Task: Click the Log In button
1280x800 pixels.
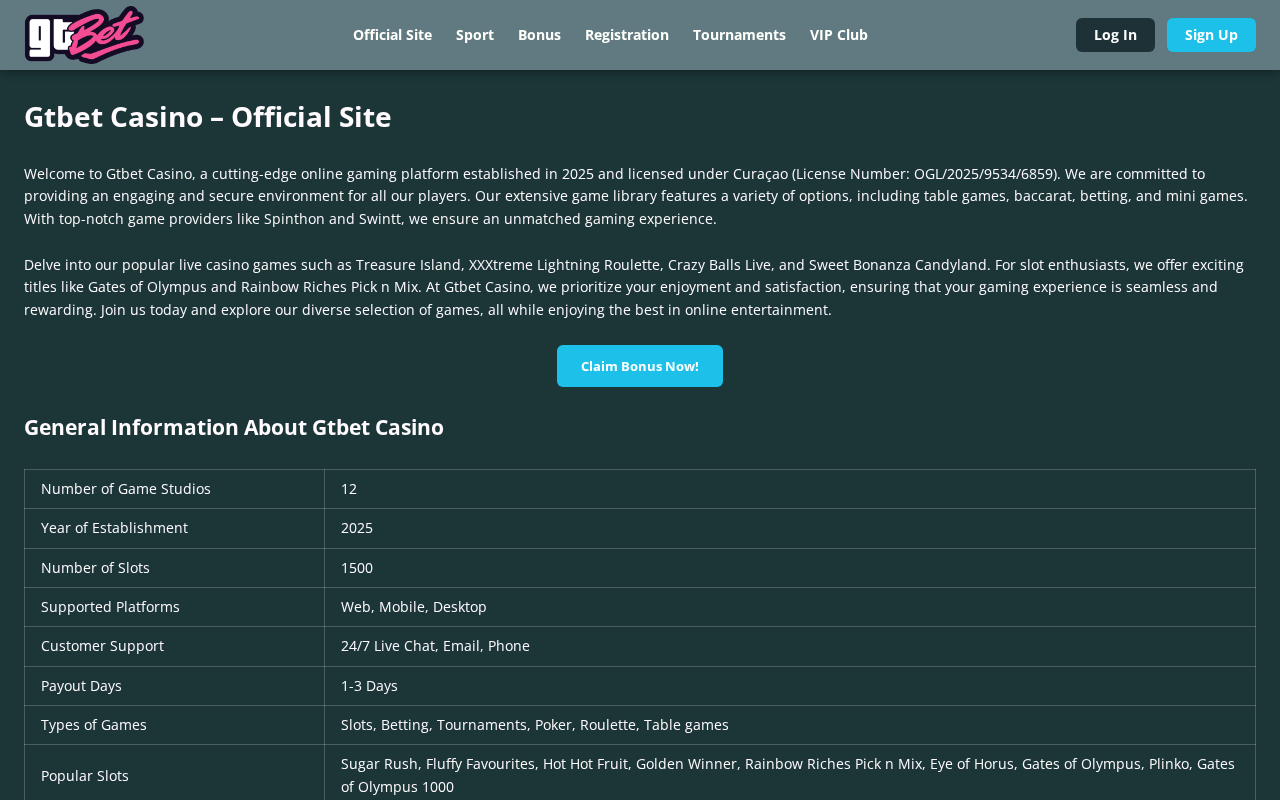Action: click(x=1115, y=35)
